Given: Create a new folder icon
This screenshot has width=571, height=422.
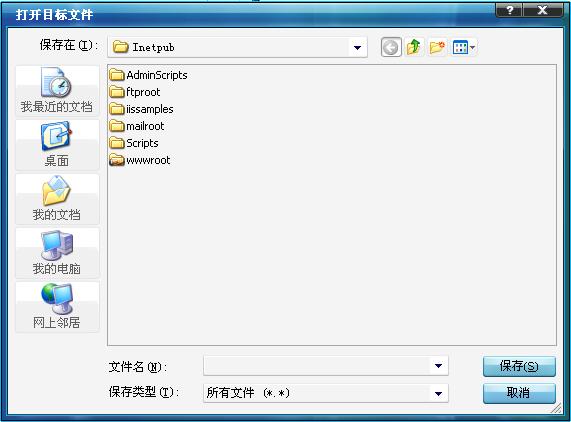Looking at the screenshot, I should click(x=437, y=47).
